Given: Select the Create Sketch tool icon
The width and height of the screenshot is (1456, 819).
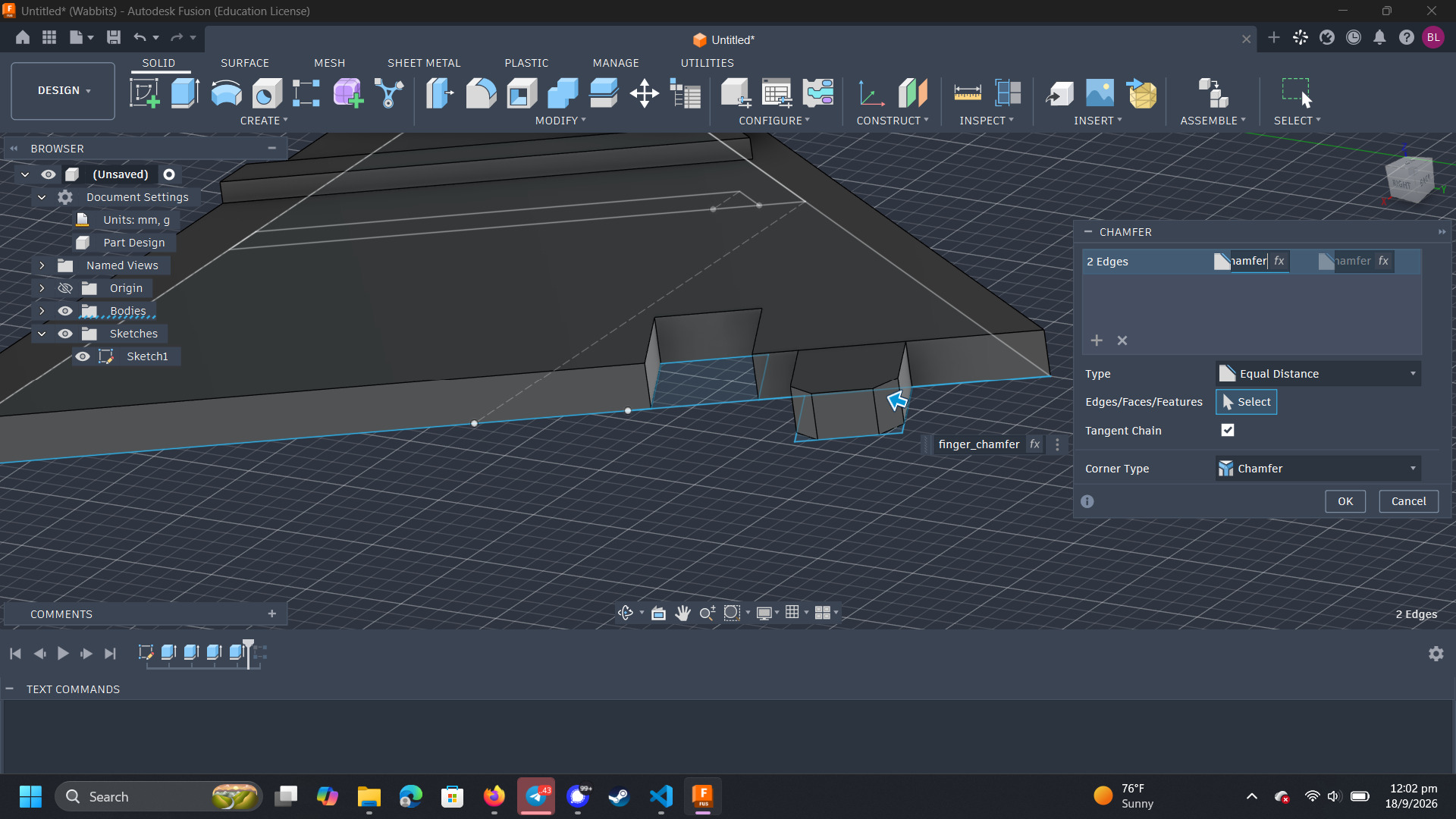Looking at the screenshot, I should pos(144,93).
